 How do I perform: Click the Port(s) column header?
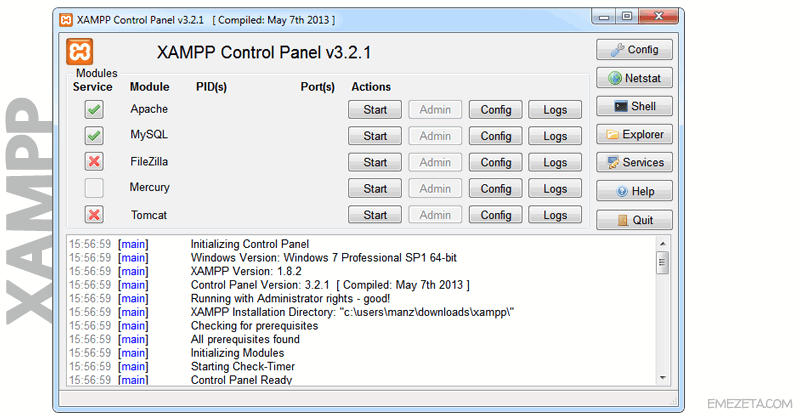tap(317, 87)
